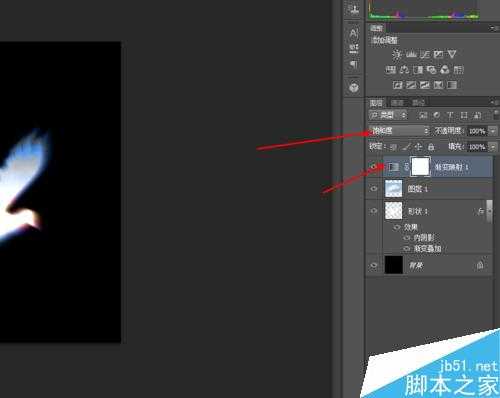This screenshot has height=398, width=500.
Task: Click the black 背景 layer thumbnail
Action: (x=394, y=265)
